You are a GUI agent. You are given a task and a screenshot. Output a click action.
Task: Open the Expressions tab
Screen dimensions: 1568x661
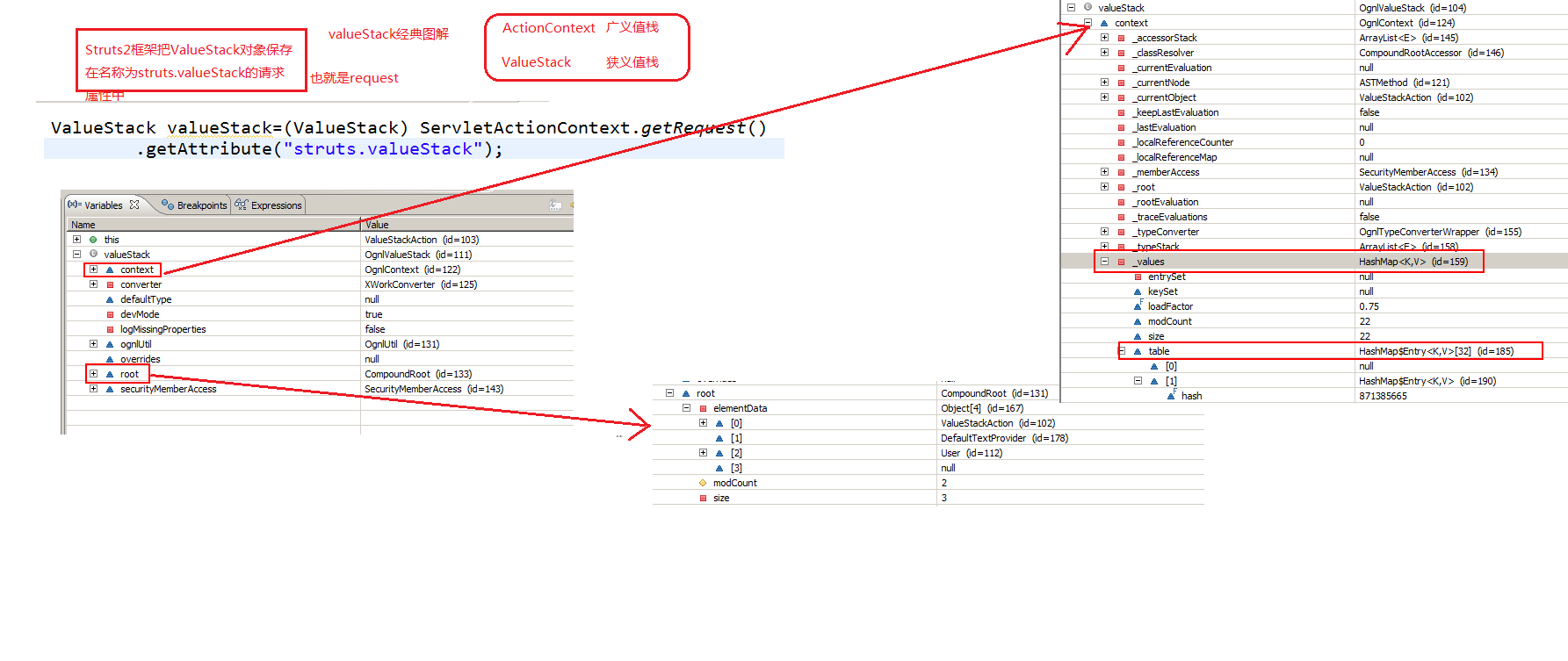[268, 205]
